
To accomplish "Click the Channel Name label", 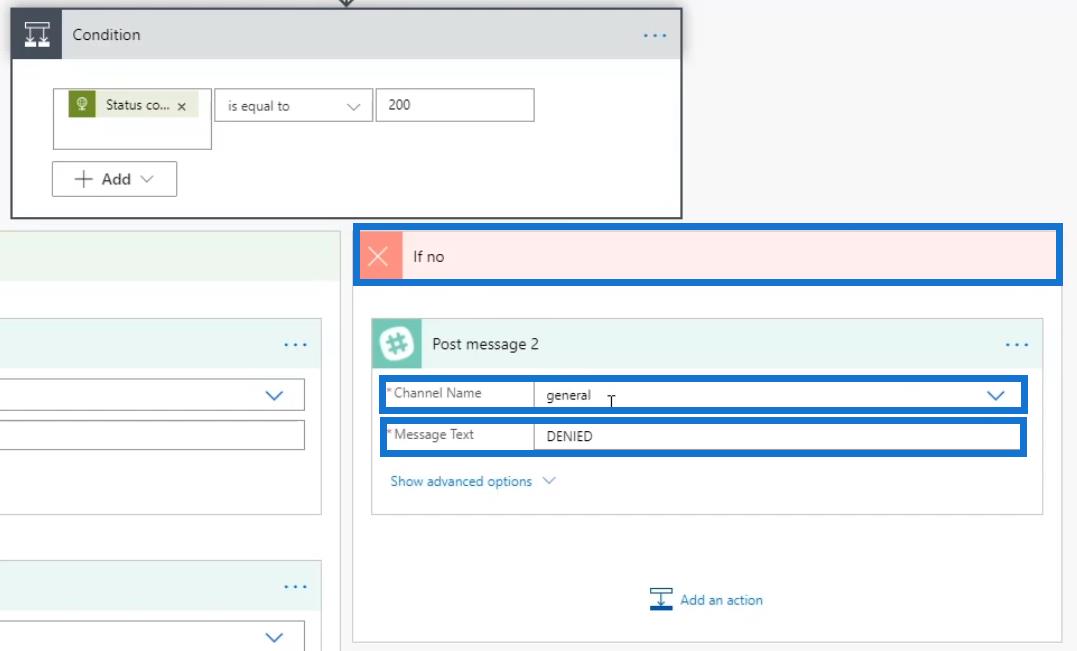I will point(437,393).
